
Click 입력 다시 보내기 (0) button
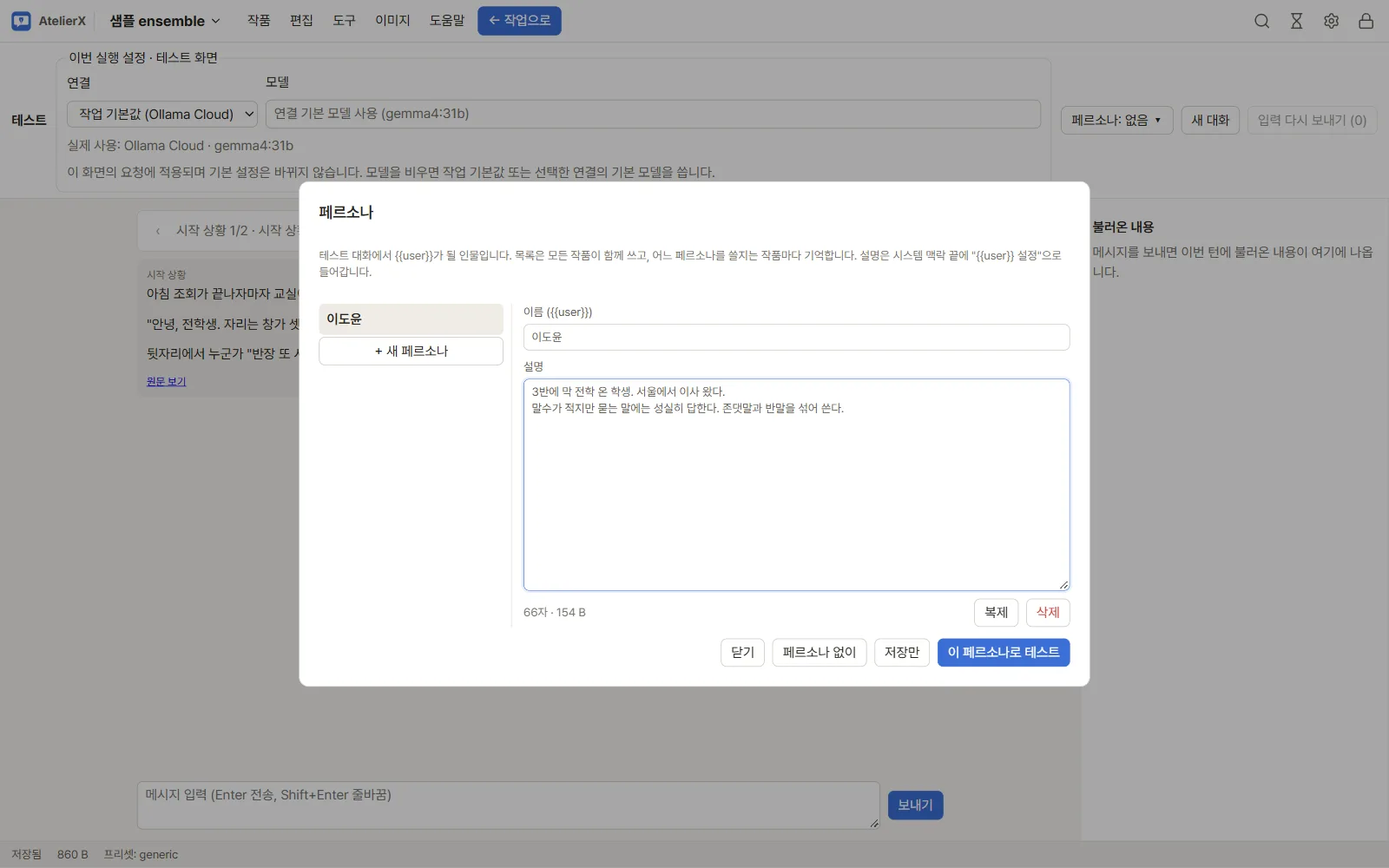coord(1312,120)
